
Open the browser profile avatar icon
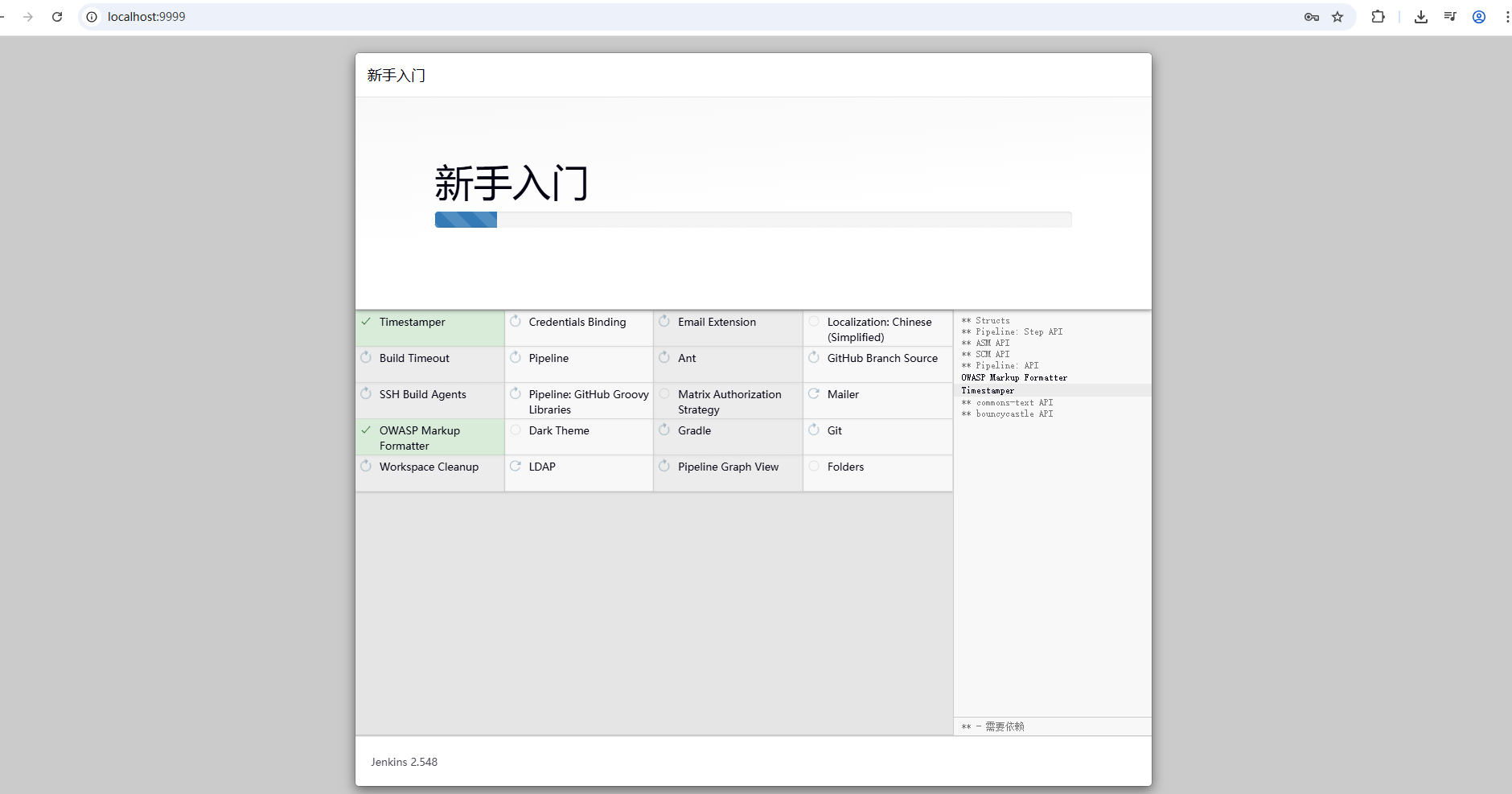[x=1478, y=17]
